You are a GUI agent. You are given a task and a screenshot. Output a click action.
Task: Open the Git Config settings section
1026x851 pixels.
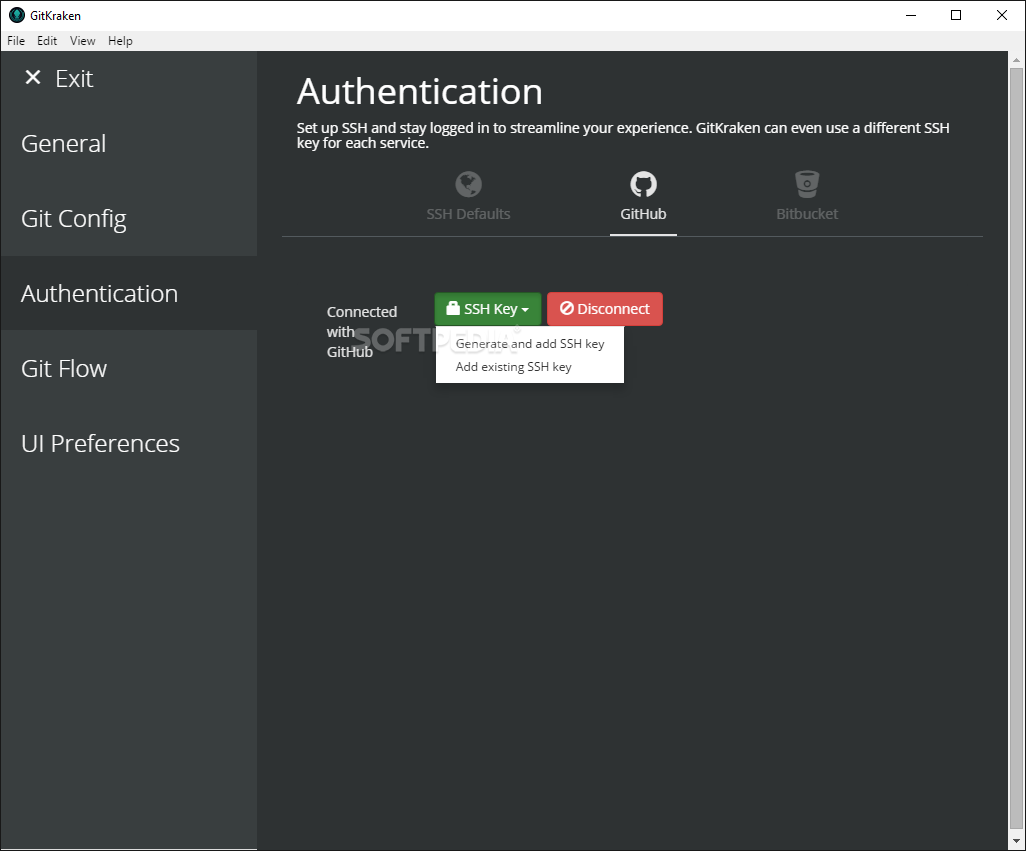(128, 218)
